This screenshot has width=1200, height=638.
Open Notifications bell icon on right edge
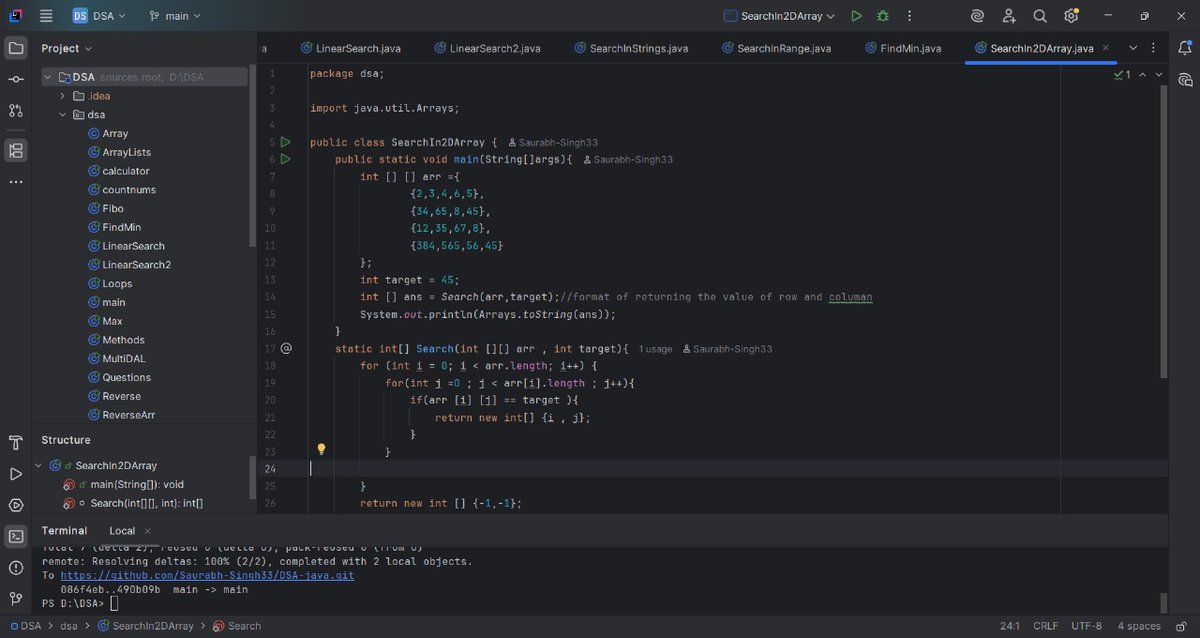coord(1185,48)
